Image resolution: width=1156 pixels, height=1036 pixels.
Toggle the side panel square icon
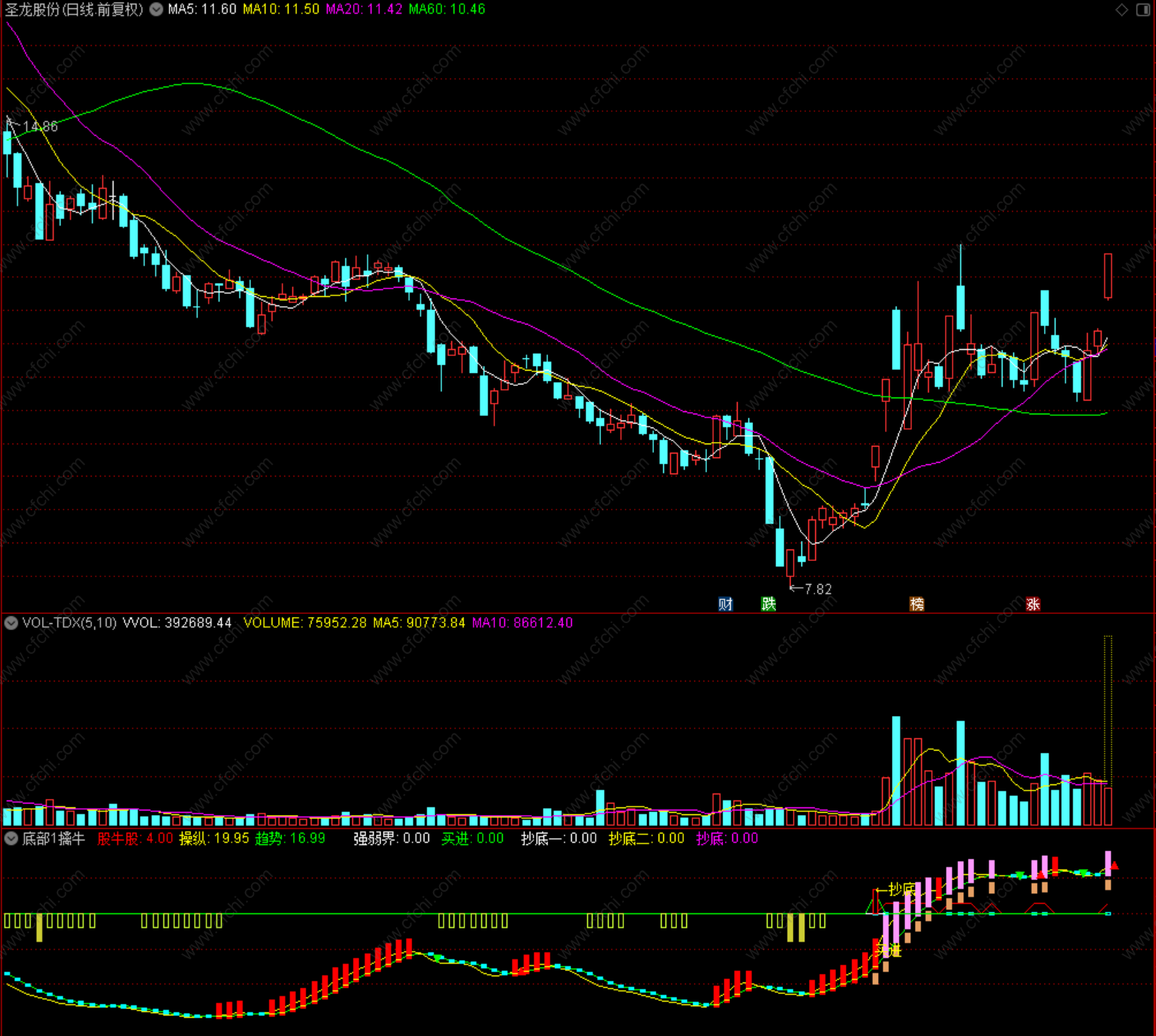point(1143,9)
